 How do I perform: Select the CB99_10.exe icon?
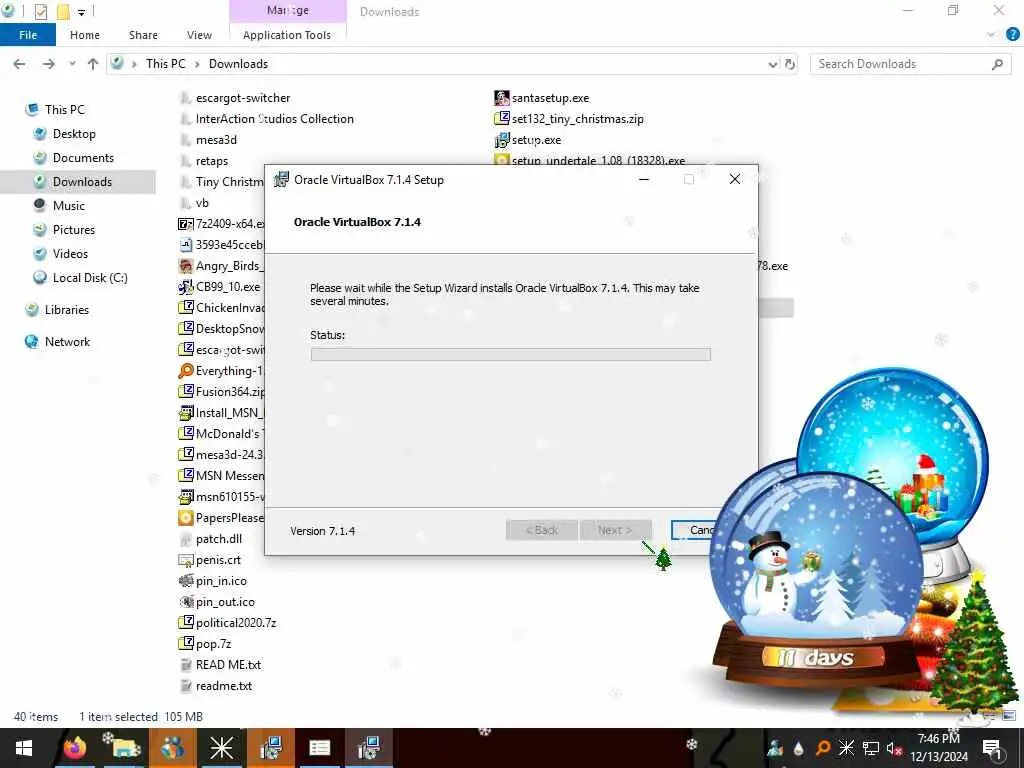tap(185, 287)
